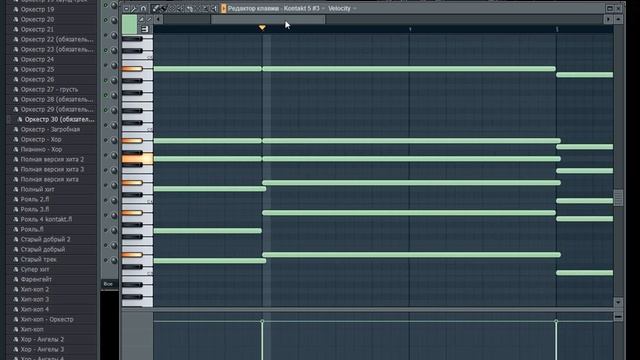Select the Draw pencil tool

tap(156, 9)
